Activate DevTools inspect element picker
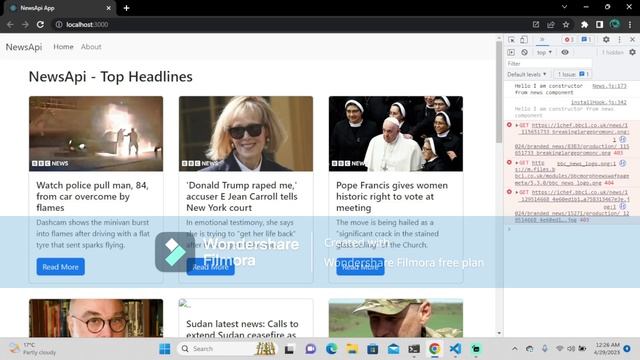This screenshot has height=360, width=640. [511, 40]
